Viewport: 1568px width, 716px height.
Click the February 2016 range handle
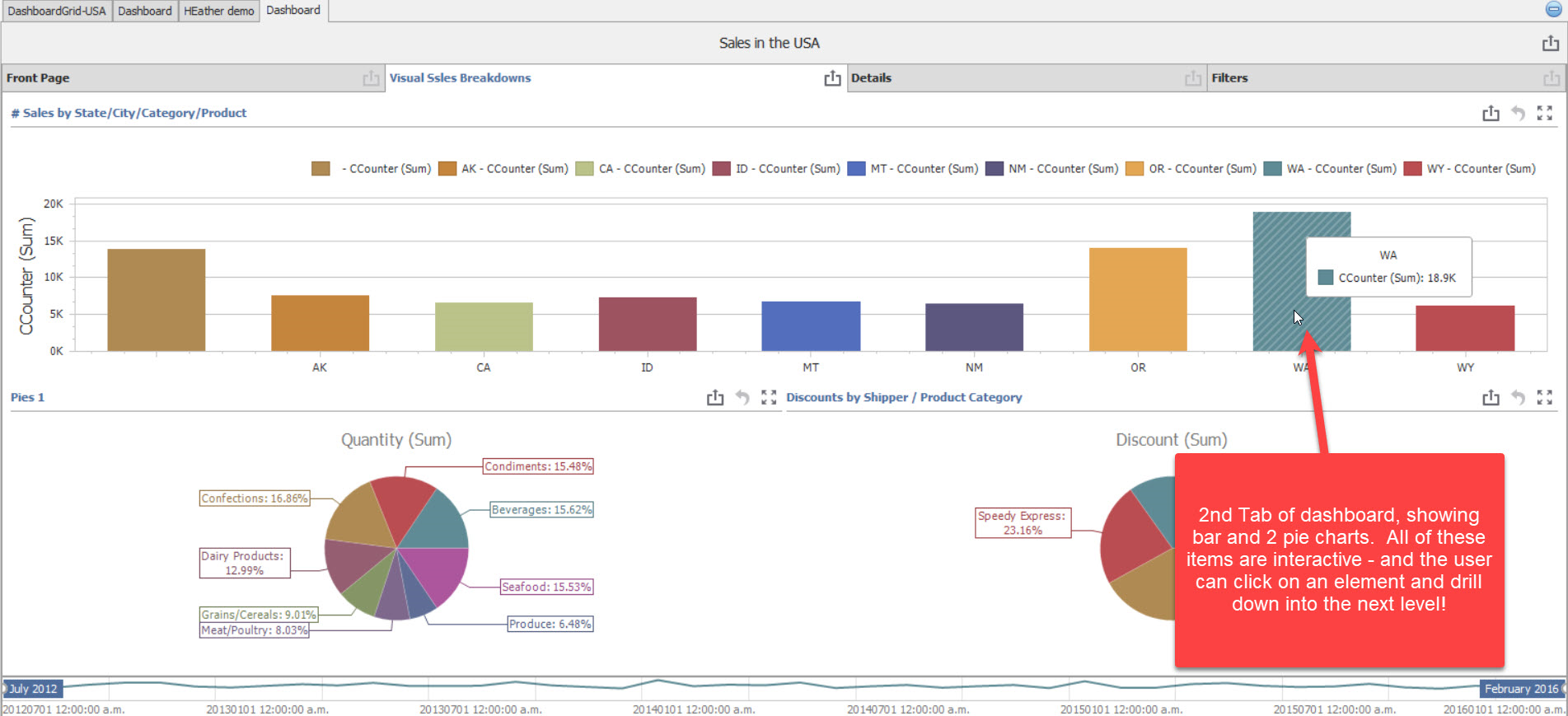pos(1520,689)
